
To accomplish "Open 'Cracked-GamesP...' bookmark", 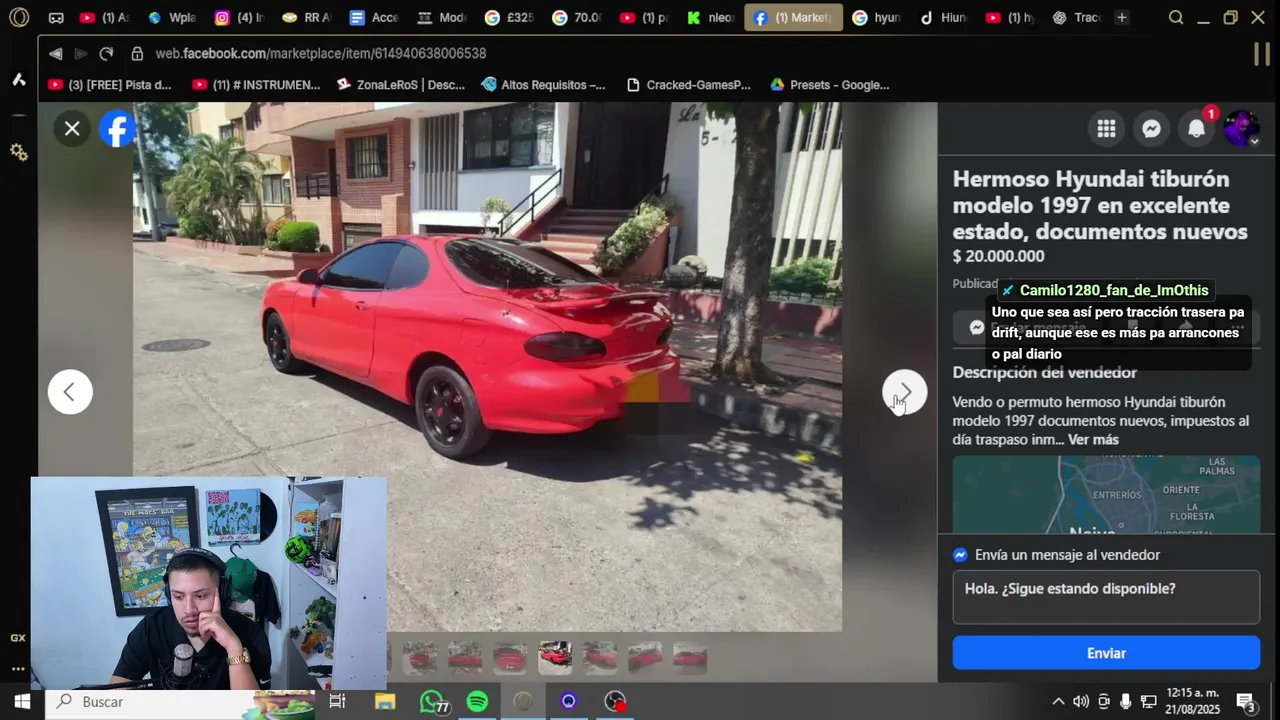I will [688, 85].
